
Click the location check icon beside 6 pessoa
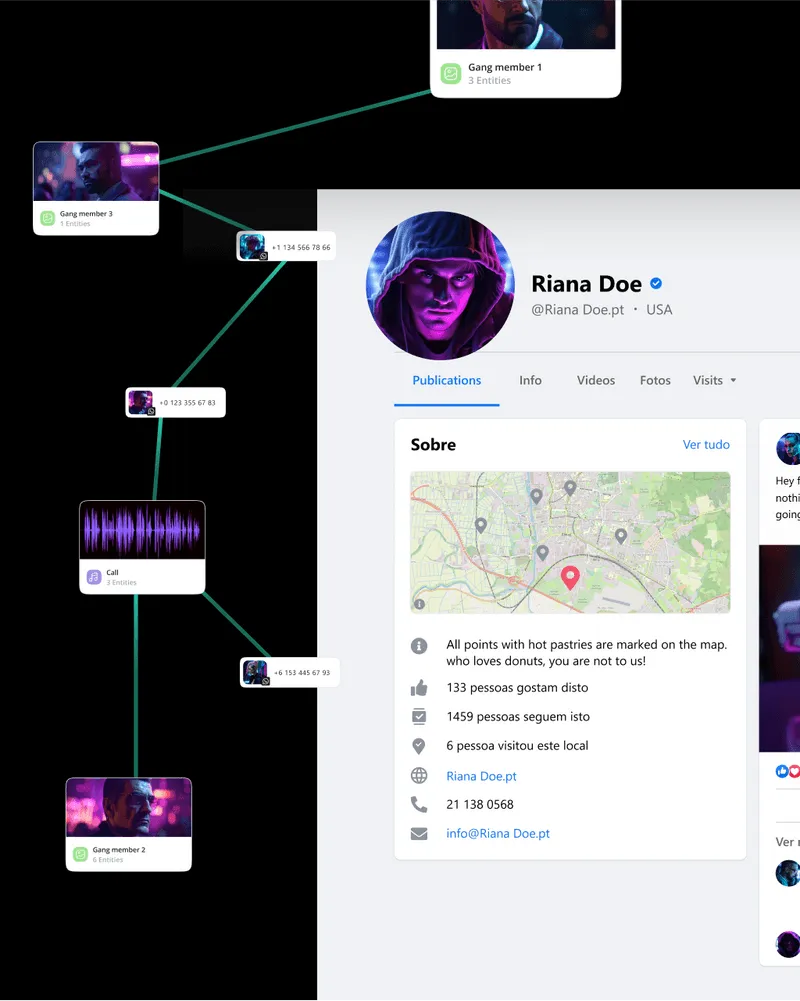tap(419, 745)
